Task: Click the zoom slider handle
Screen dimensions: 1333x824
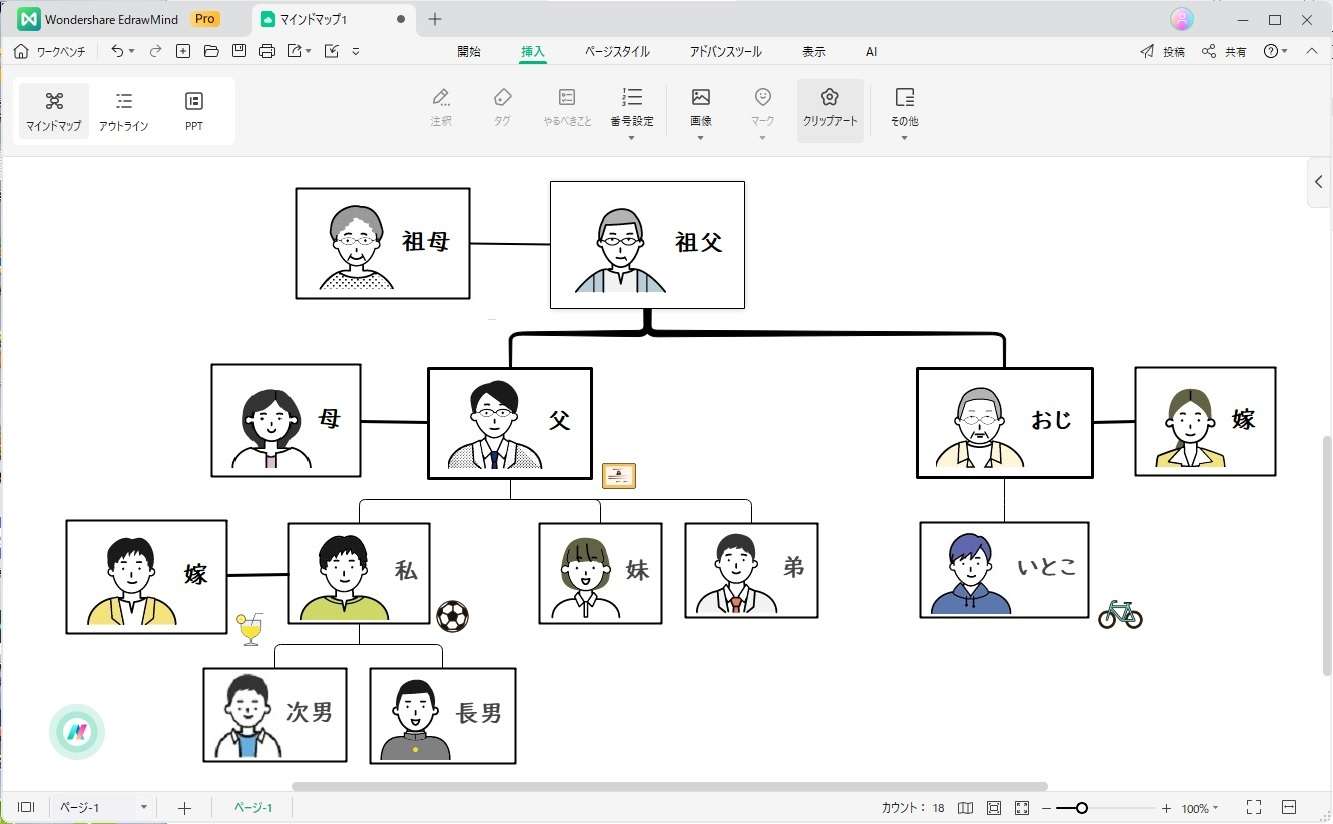Action: tap(1081, 808)
